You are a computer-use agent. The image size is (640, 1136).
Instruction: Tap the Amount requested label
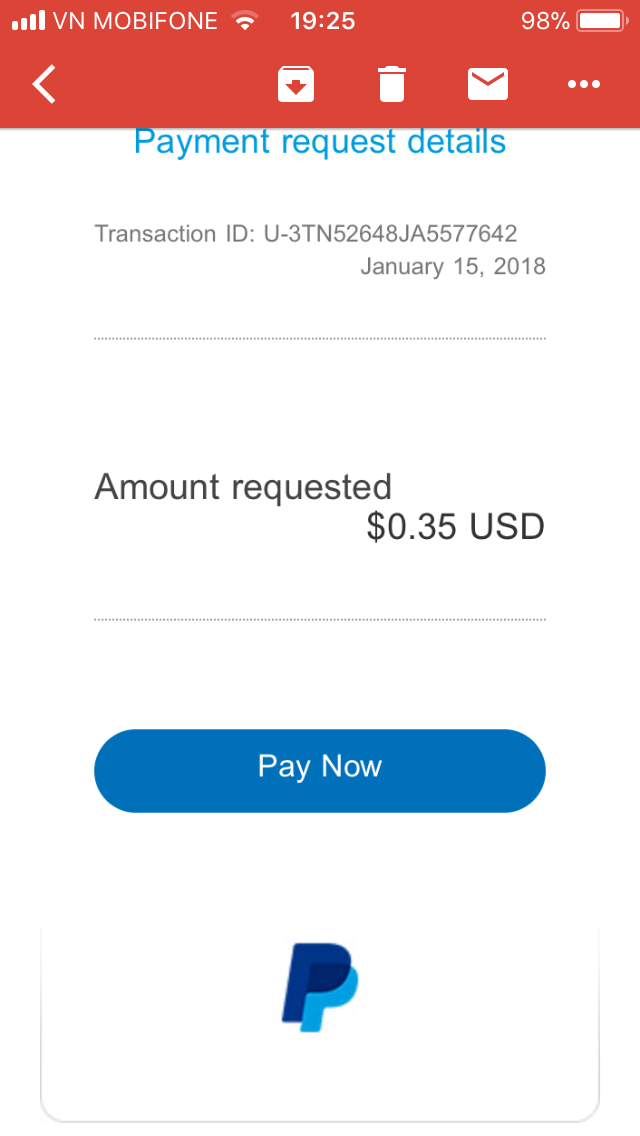pos(243,487)
